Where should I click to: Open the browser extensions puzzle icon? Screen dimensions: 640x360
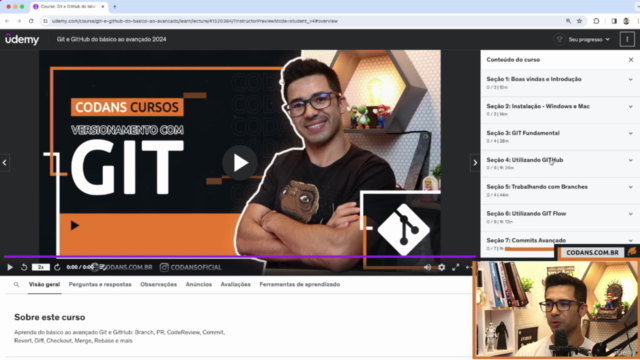pyautogui.click(x=596, y=21)
